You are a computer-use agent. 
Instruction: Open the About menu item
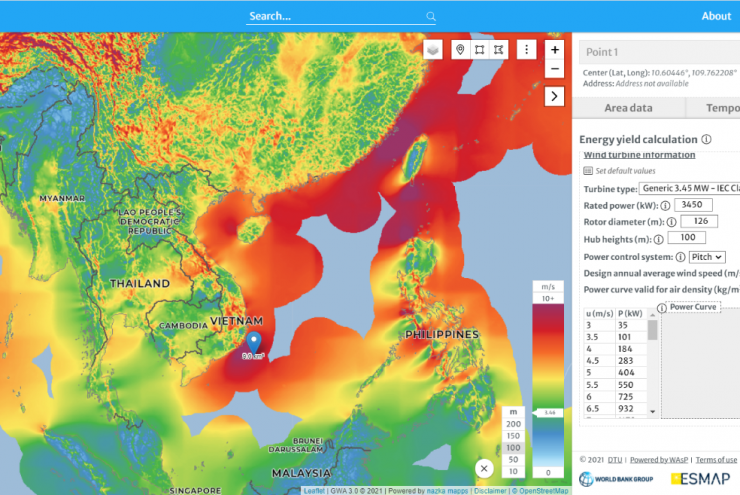pyautogui.click(x=716, y=15)
